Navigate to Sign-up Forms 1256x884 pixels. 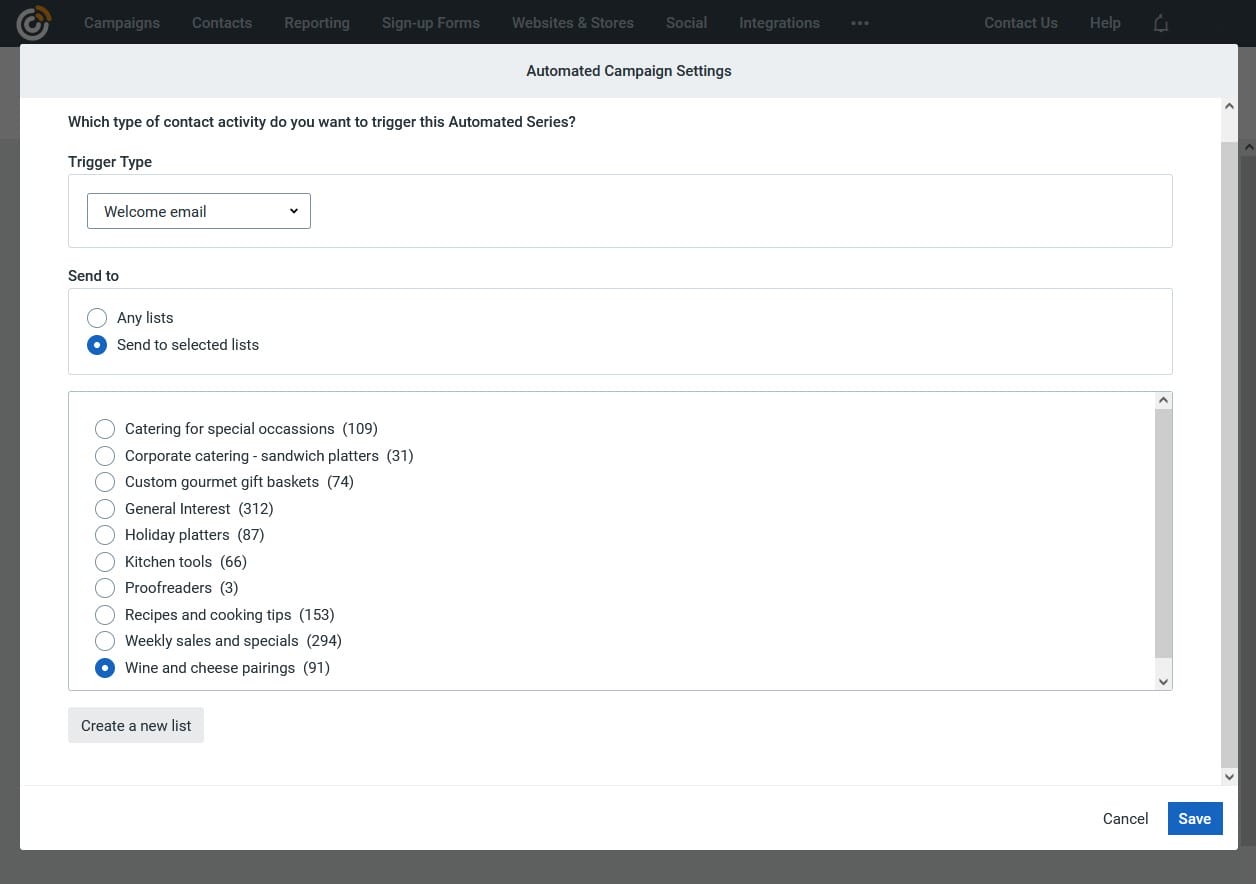click(x=430, y=22)
